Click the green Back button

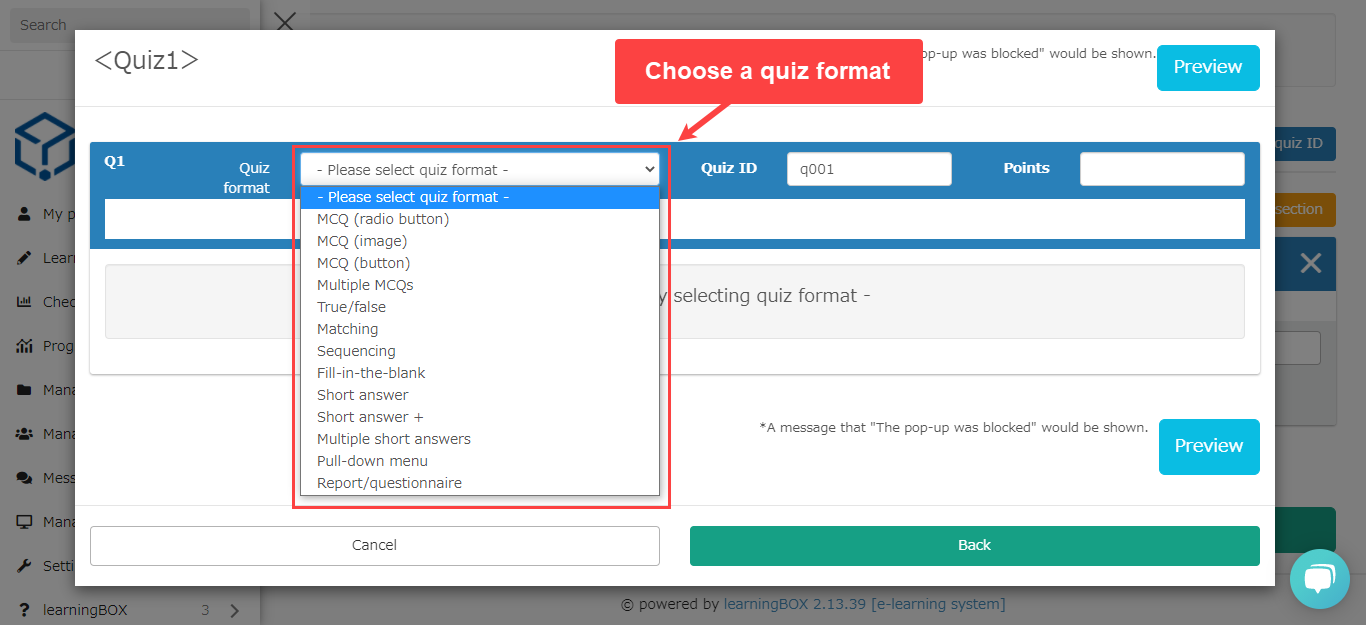click(974, 545)
